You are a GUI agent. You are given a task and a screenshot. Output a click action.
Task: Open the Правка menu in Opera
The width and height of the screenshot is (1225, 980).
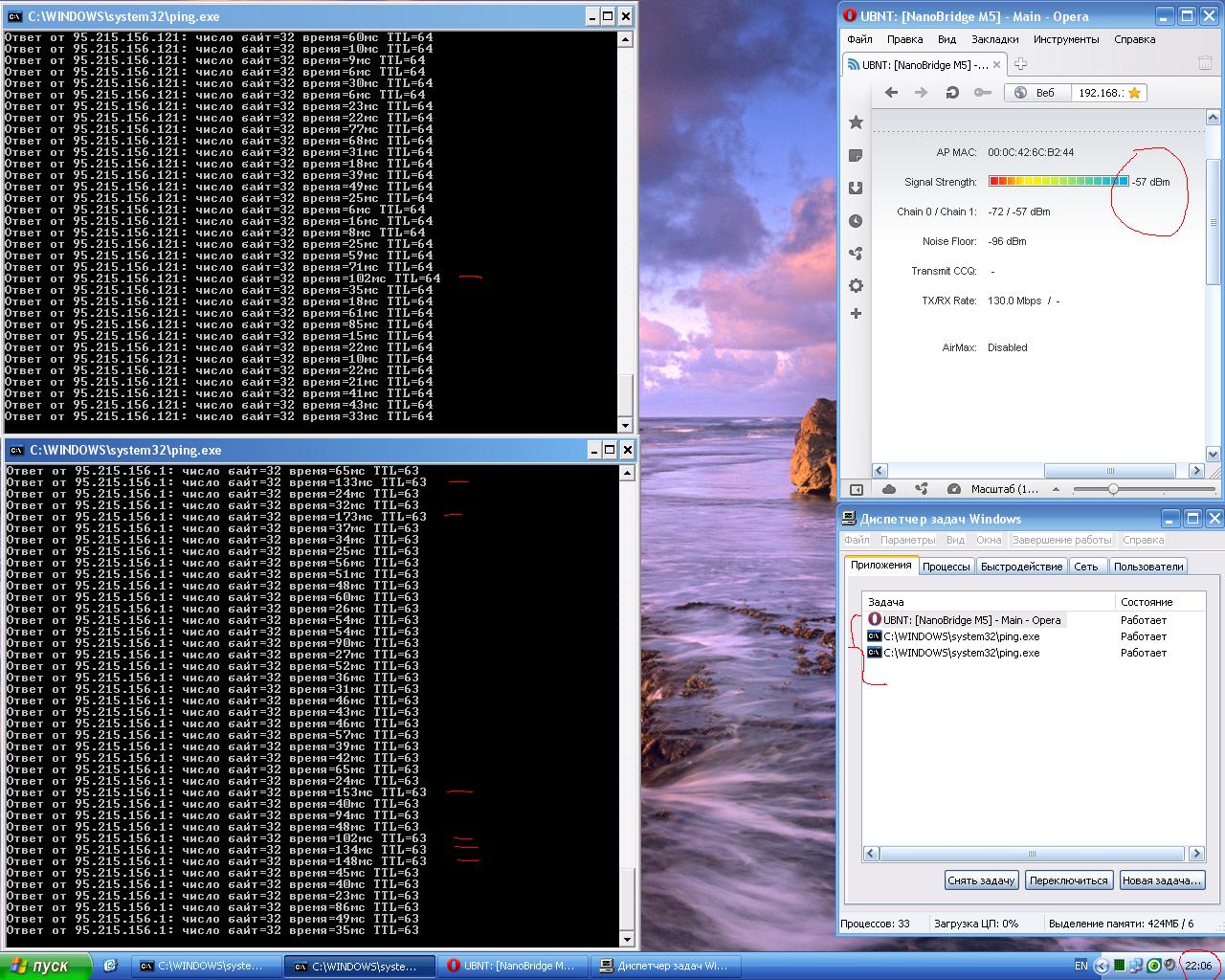tap(904, 39)
